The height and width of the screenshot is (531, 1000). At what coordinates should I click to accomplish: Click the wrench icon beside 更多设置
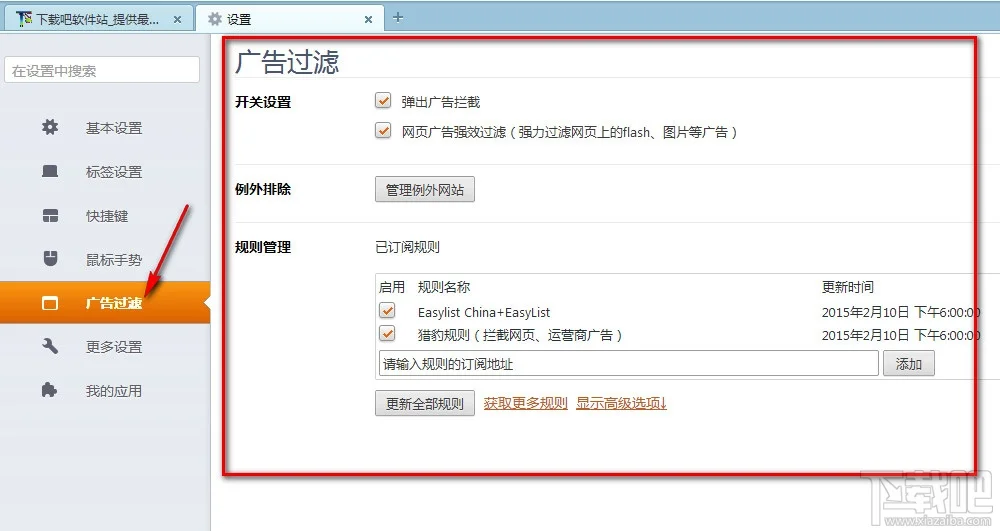pyautogui.click(x=50, y=347)
